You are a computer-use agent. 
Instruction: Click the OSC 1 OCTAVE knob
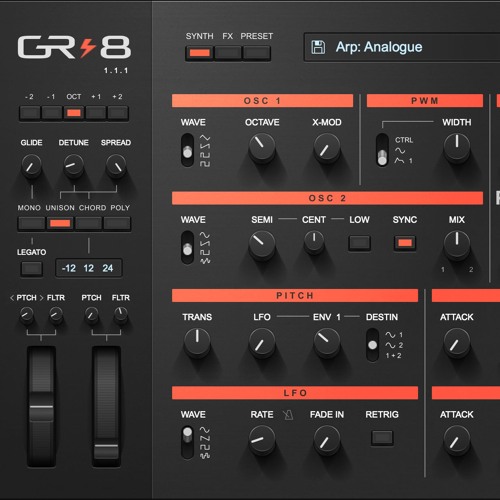[262, 147]
